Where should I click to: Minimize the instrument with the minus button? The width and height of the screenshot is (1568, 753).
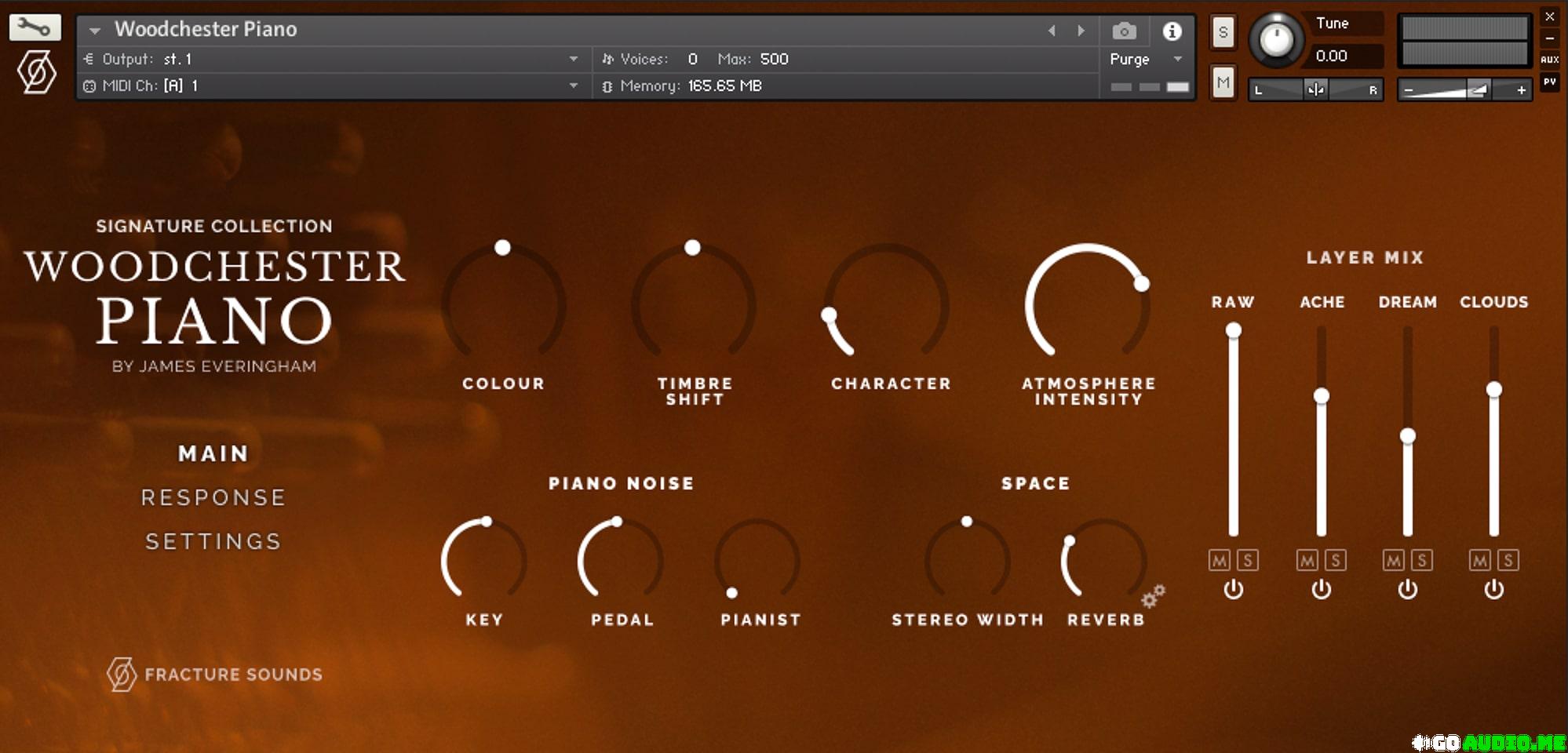coord(1549,38)
